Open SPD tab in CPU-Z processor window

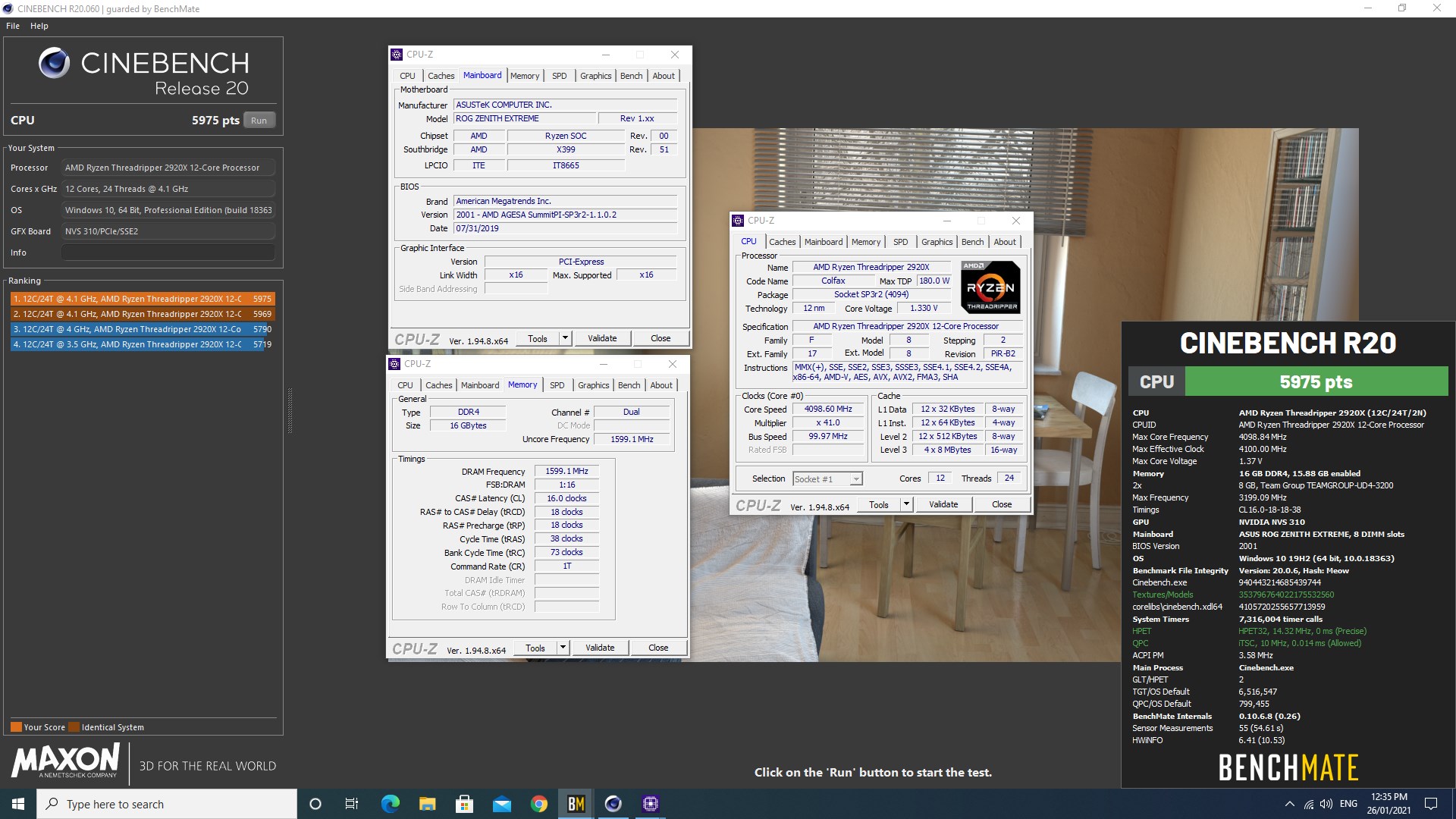(900, 242)
